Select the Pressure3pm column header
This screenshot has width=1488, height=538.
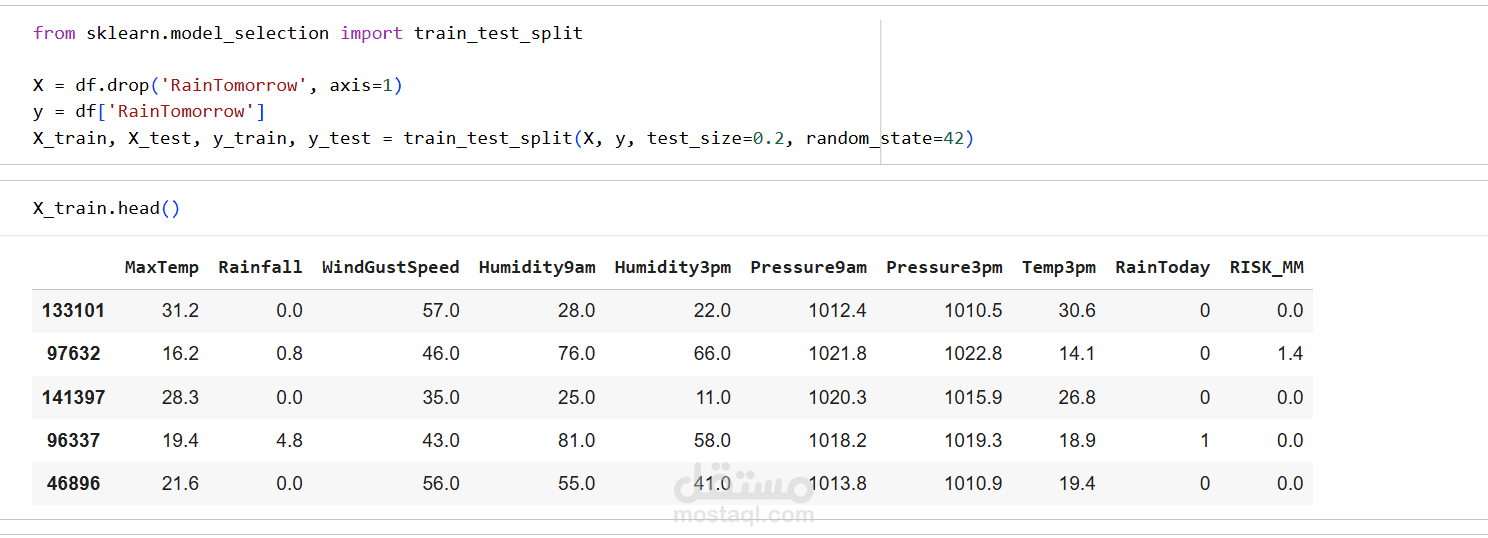[944, 267]
